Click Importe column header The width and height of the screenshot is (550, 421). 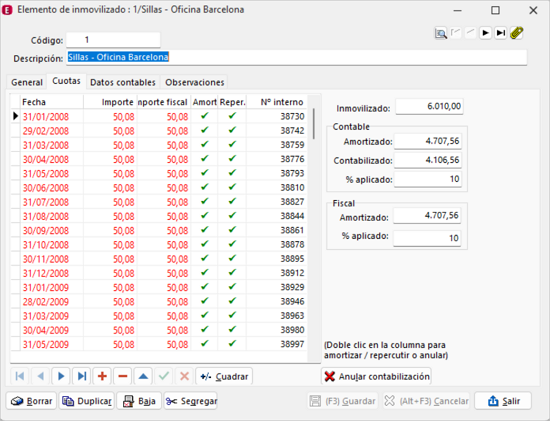coord(110,102)
